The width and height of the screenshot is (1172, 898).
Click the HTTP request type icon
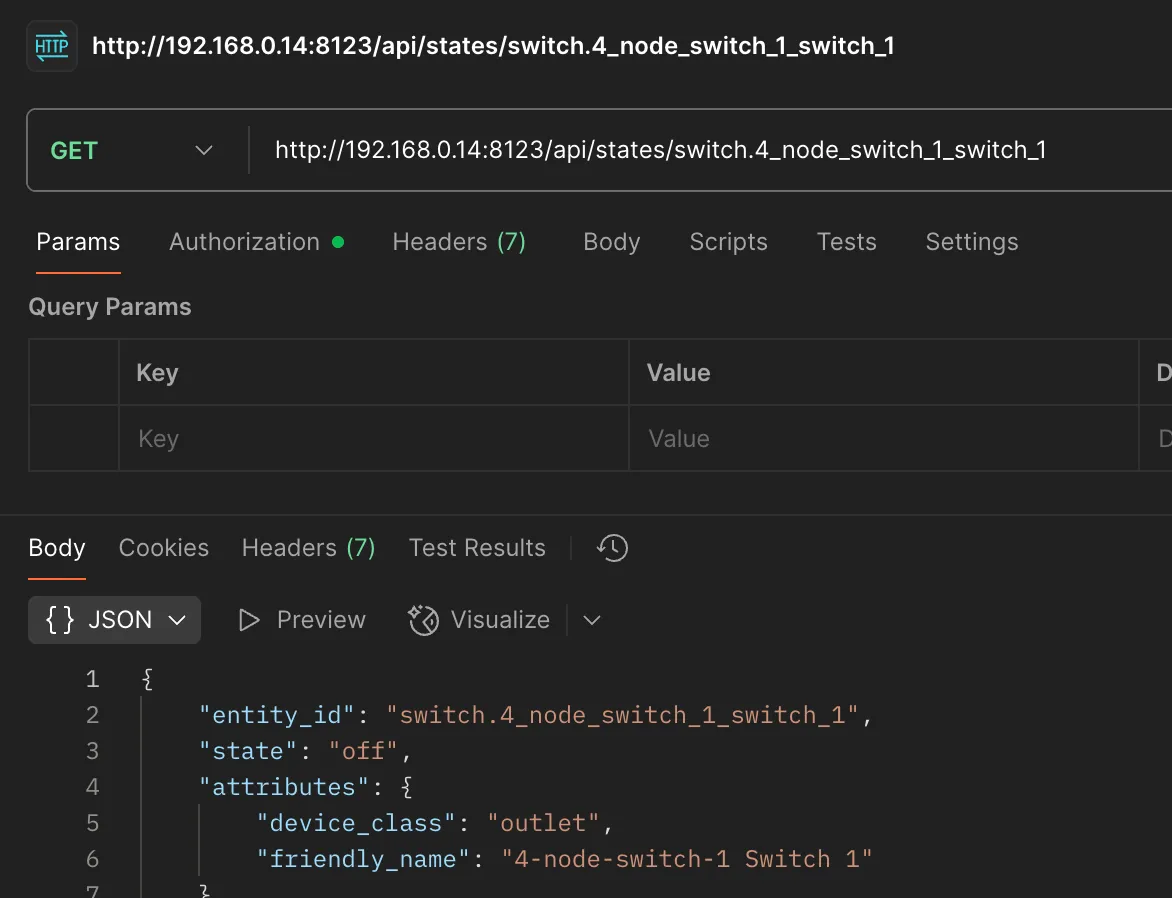coord(51,46)
